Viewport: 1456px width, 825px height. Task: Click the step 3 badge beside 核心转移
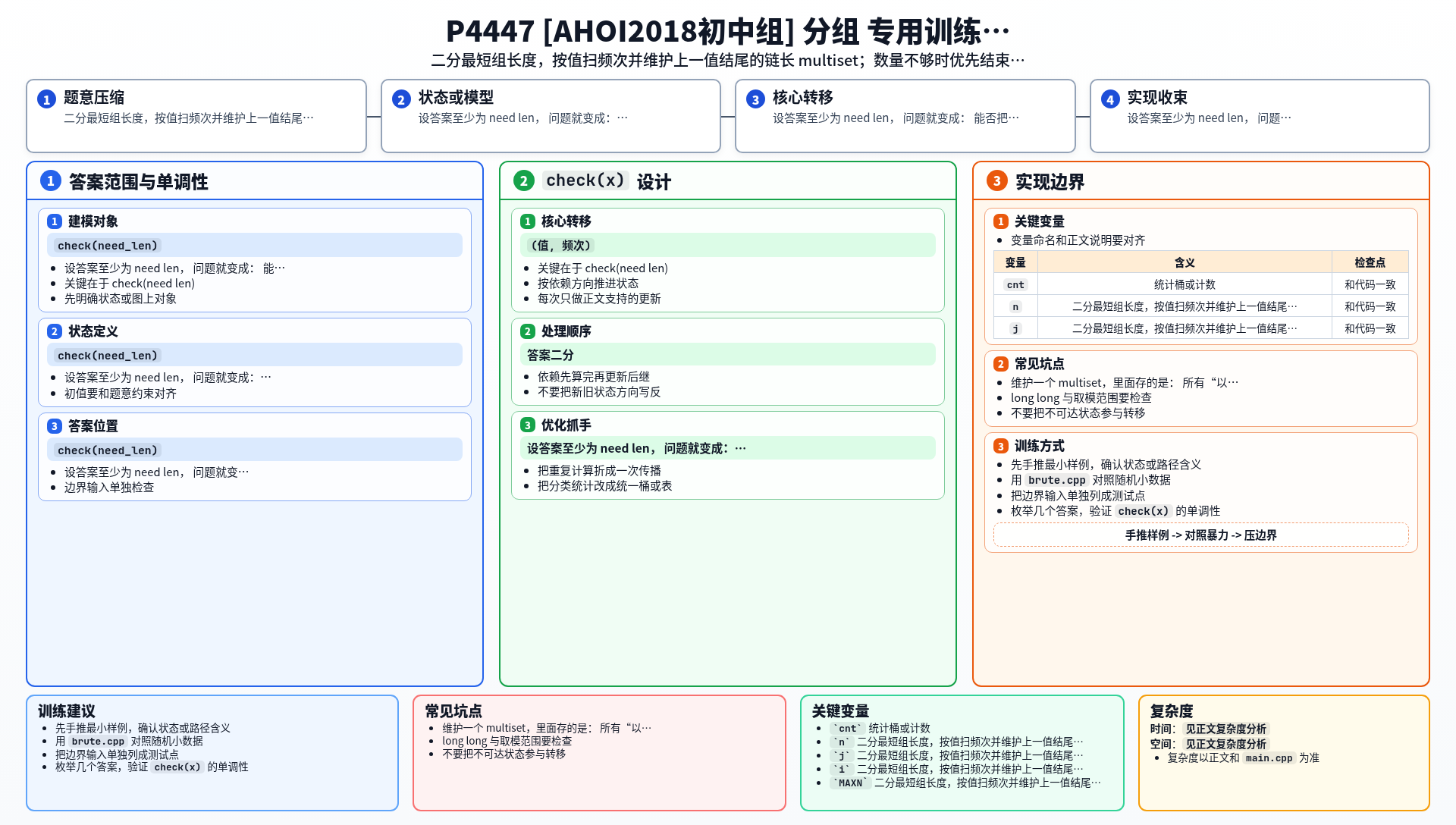click(x=755, y=99)
